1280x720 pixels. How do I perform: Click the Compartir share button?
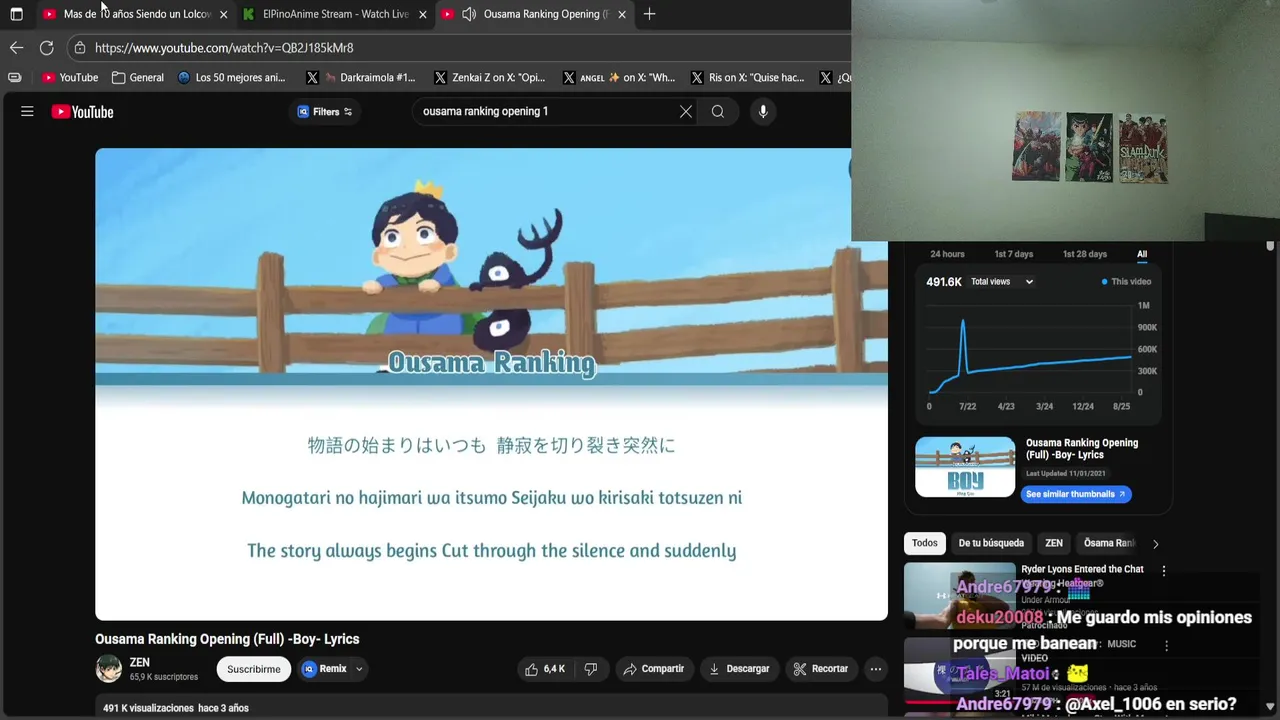coord(654,669)
